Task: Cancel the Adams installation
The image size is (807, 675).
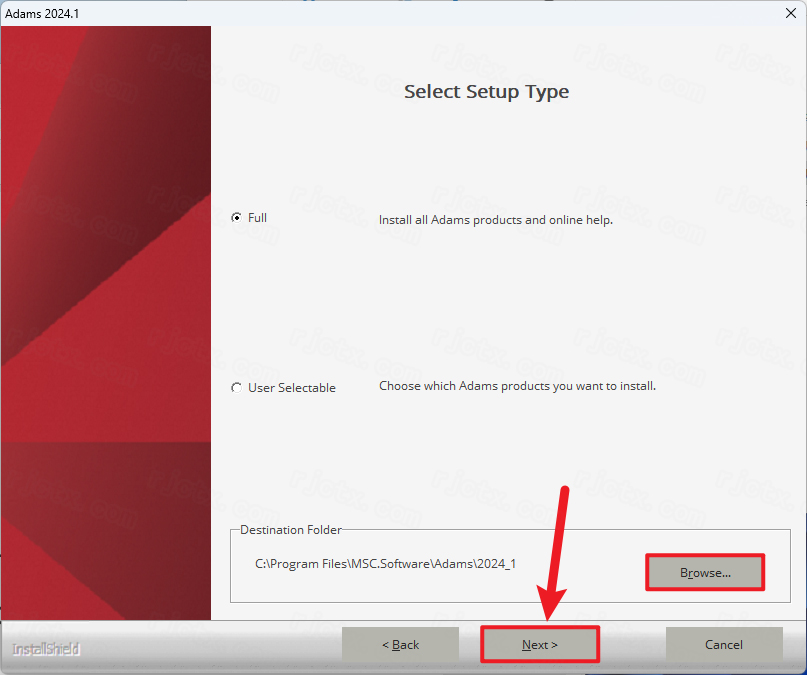Action: (x=724, y=644)
